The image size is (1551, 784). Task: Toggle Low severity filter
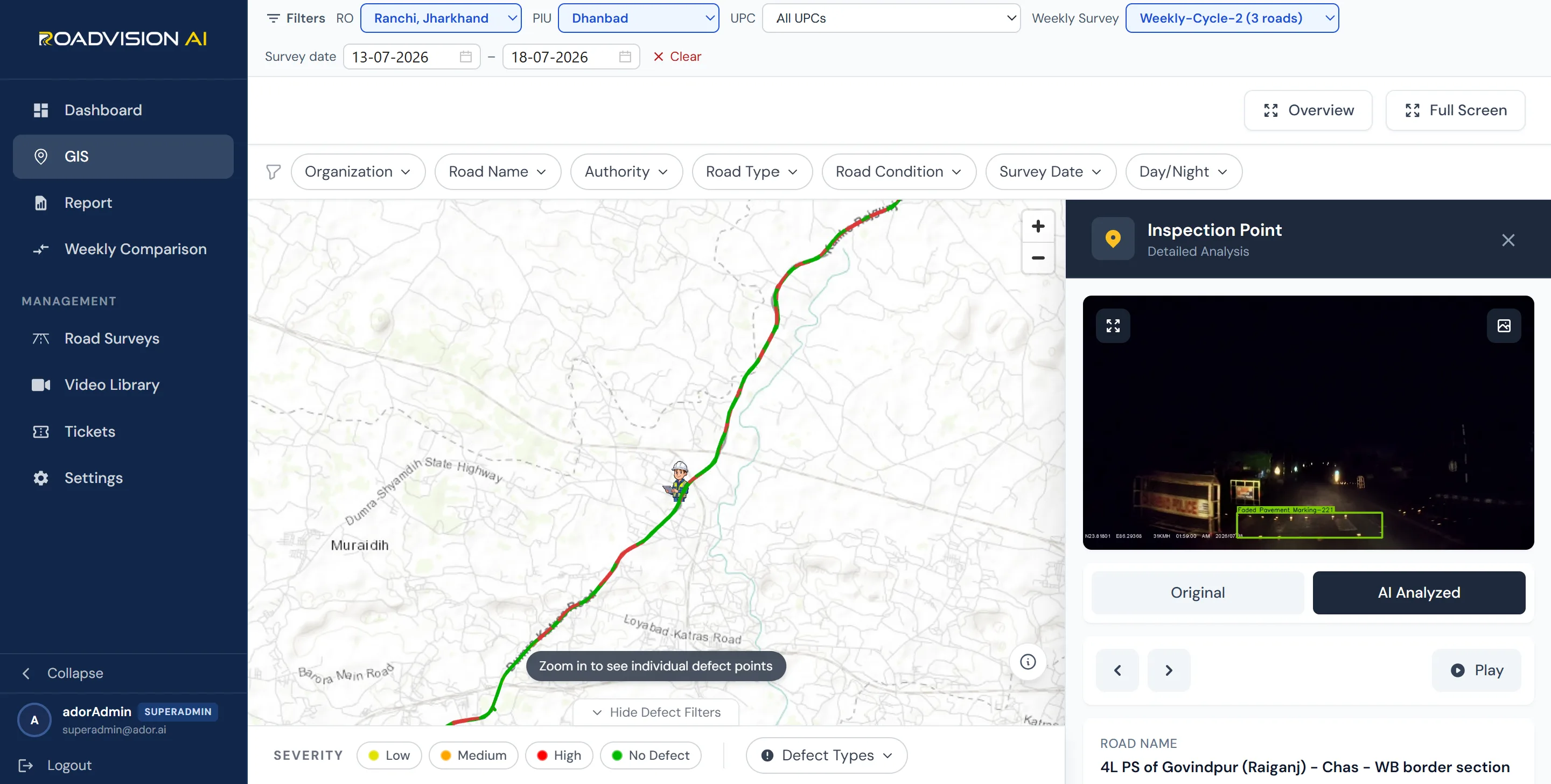(x=389, y=755)
